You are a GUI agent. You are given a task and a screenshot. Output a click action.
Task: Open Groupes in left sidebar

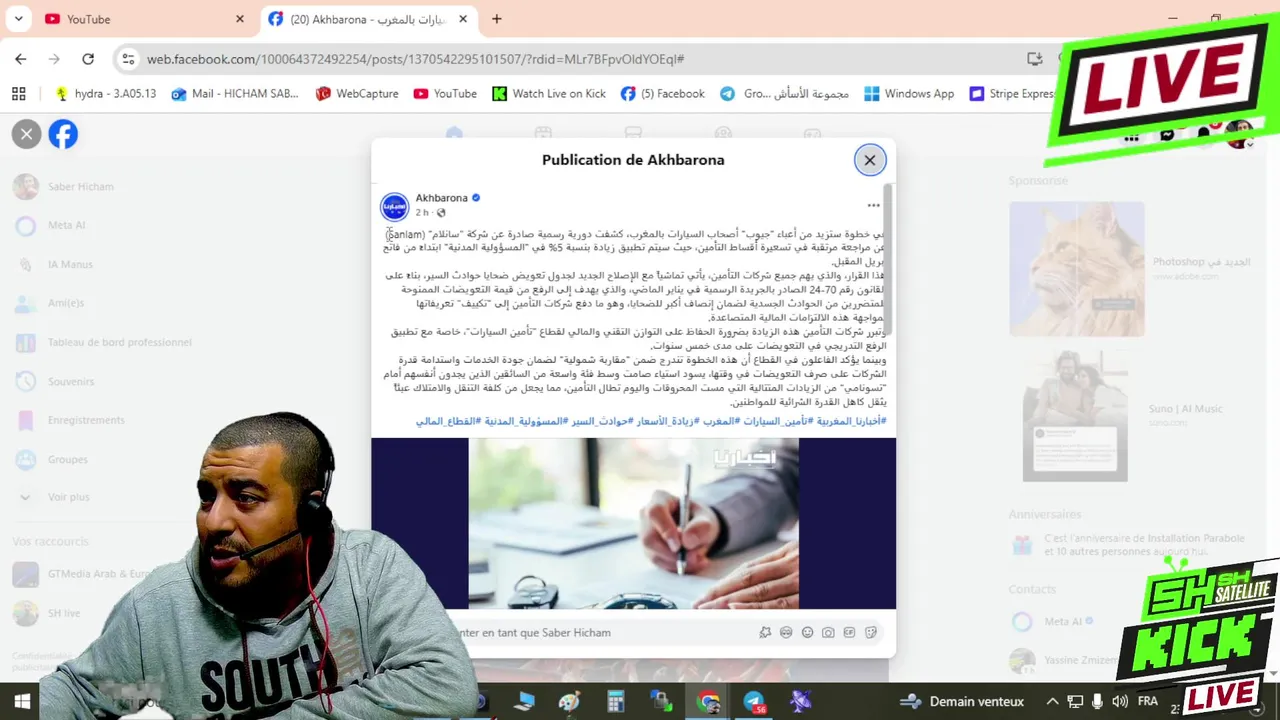pyautogui.click(x=66, y=460)
